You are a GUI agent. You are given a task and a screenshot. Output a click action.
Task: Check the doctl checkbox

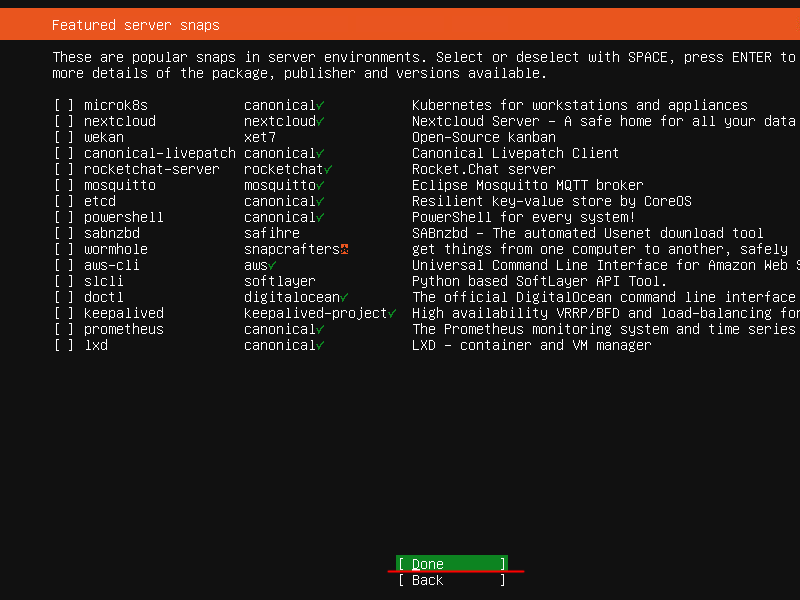click(x=64, y=297)
